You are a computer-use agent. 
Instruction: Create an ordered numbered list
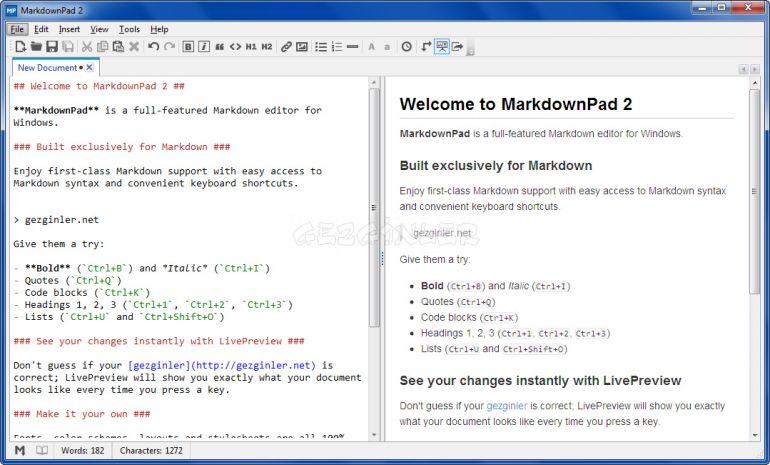click(x=337, y=47)
